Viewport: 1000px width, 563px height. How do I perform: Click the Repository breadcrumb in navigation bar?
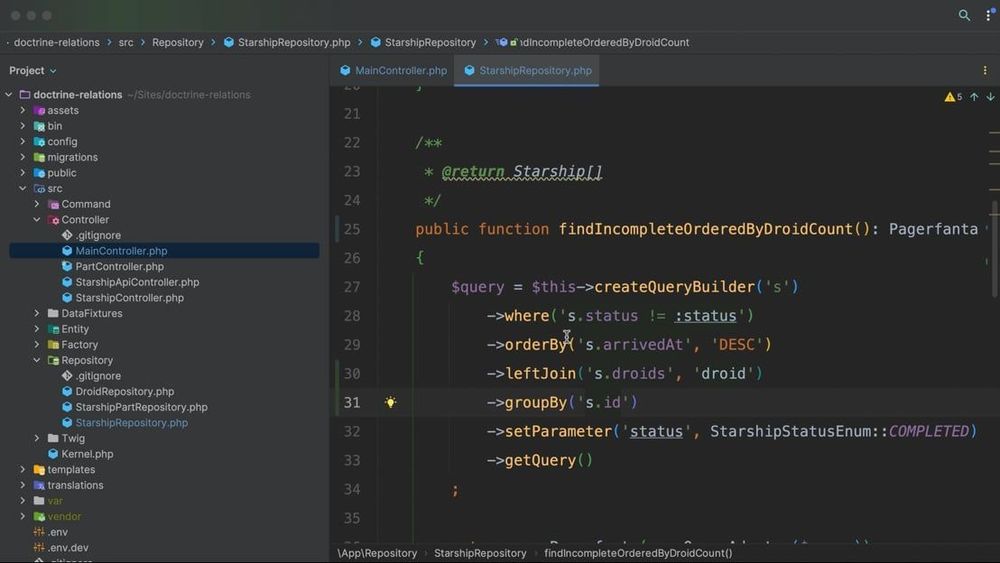click(x=177, y=42)
